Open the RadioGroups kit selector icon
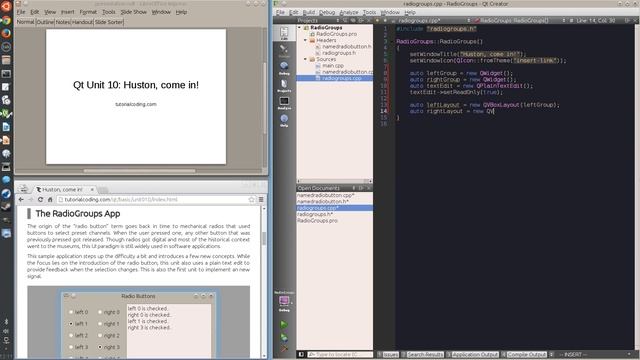The image size is (640, 360). [284, 301]
